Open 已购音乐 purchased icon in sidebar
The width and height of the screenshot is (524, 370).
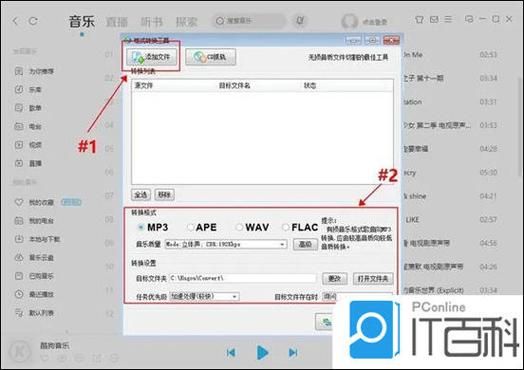(19, 276)
